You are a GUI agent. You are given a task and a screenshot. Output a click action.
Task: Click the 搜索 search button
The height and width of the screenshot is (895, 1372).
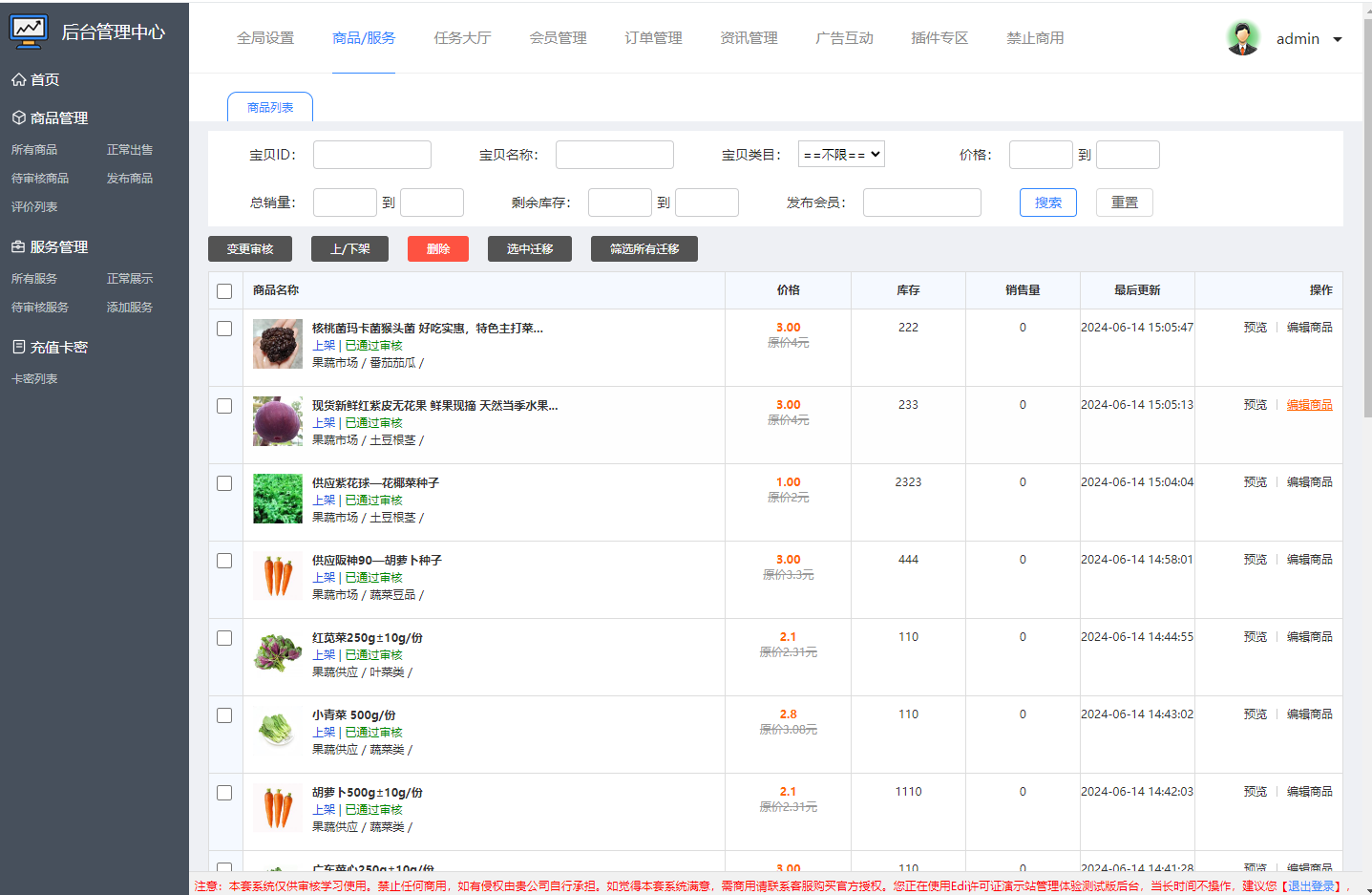pos(1048,202)
